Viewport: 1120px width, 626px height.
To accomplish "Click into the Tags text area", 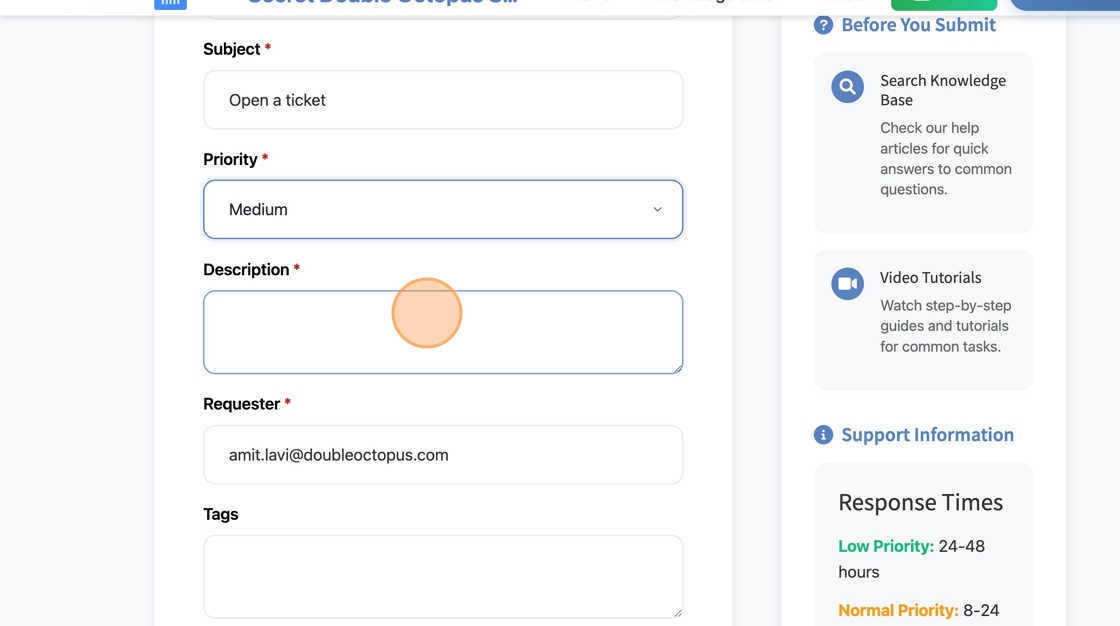I will 442,576.
